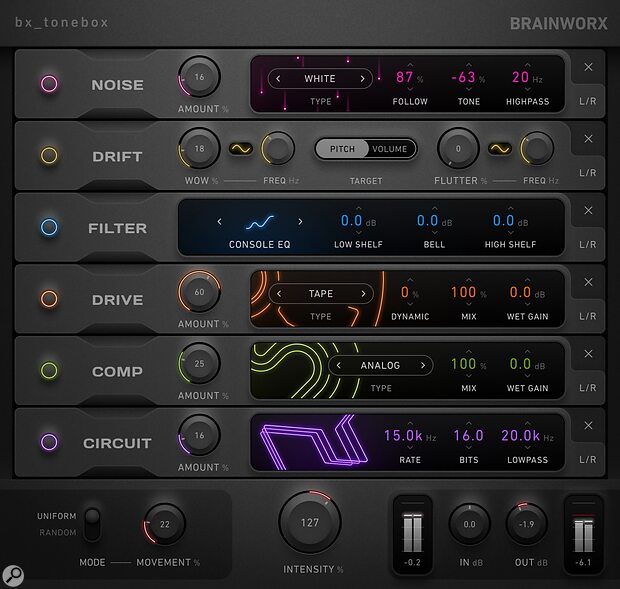Image resolution: width=620 pixels, height=589 pixels.
Task: Select next comp type after ANALOG
Action: pos(423,366)
